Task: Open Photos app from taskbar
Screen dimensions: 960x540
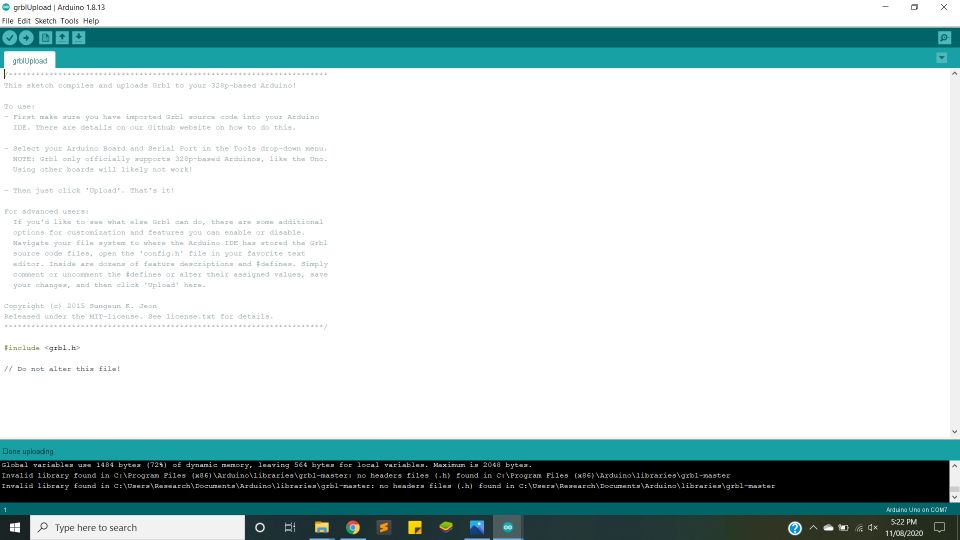Action: [477, 527]
